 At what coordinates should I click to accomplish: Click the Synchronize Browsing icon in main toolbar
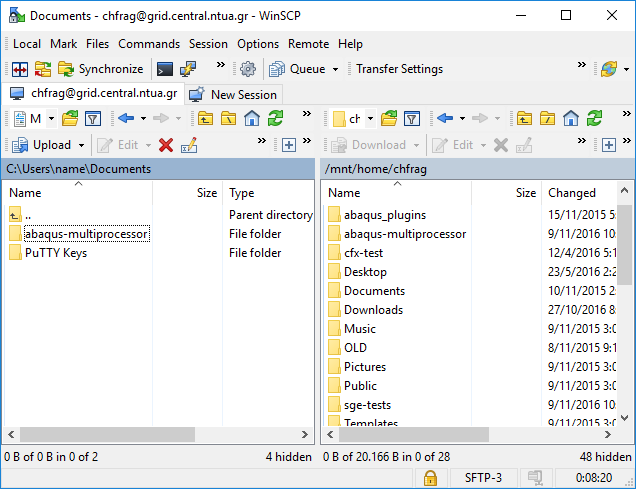[43, 69]
